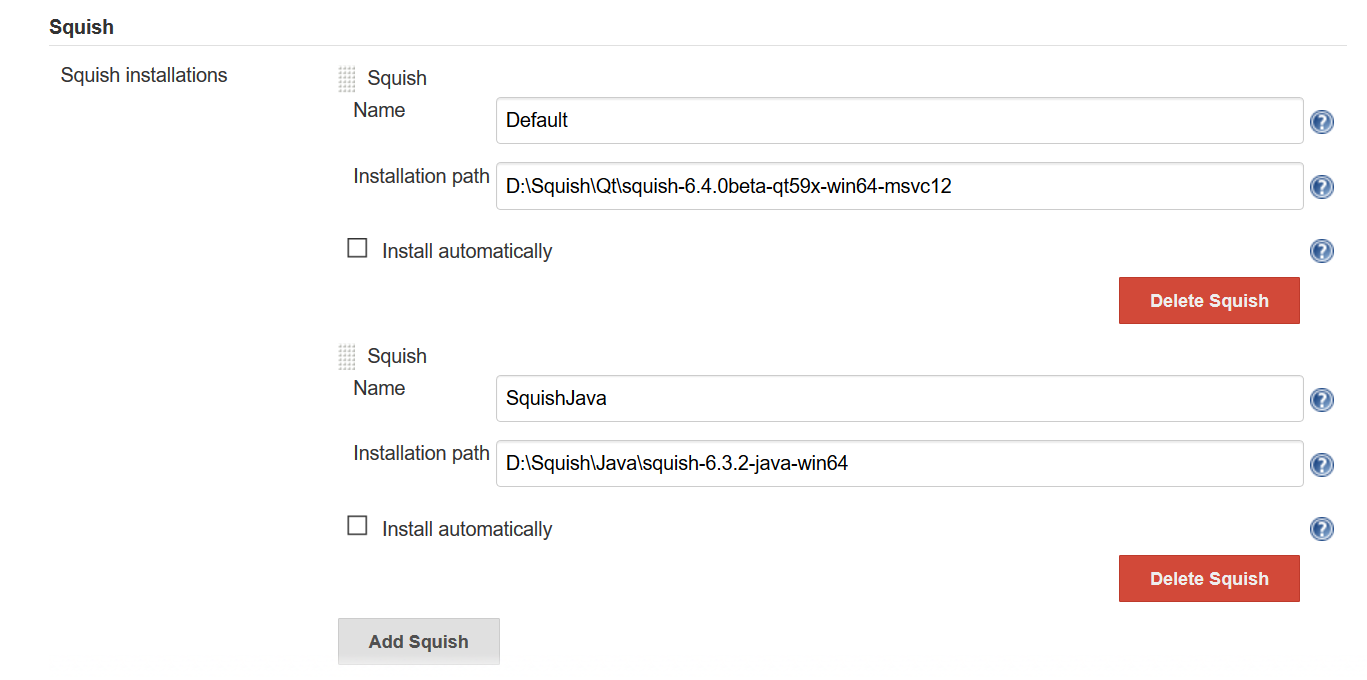Viewport: 1367px width, 680px height.
Task: Click the path field with squish-6.4.0beta-qt59x-win64-msvc12
Action: pyautogui.click(x=899, y=186)
